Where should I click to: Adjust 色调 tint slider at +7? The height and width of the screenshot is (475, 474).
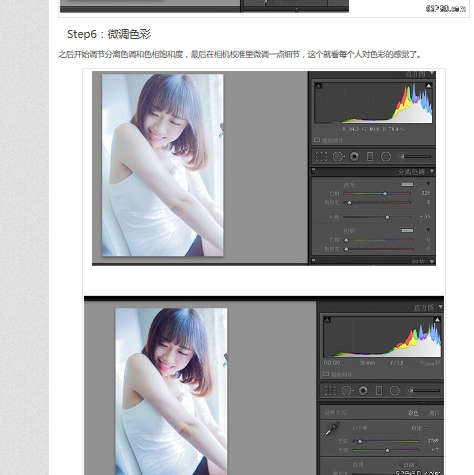[x=386, y=450]
